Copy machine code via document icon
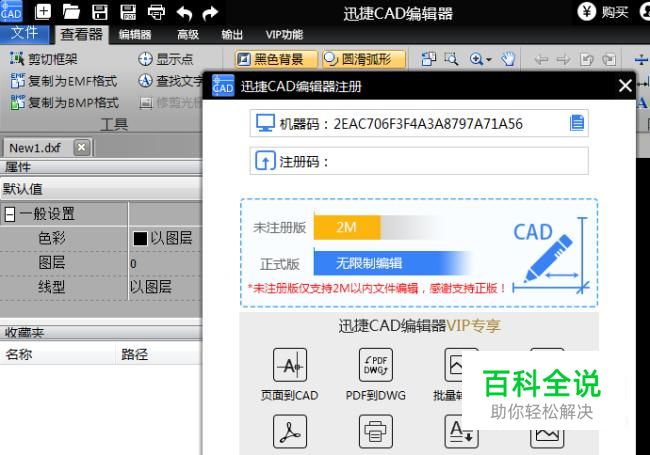 577,123
